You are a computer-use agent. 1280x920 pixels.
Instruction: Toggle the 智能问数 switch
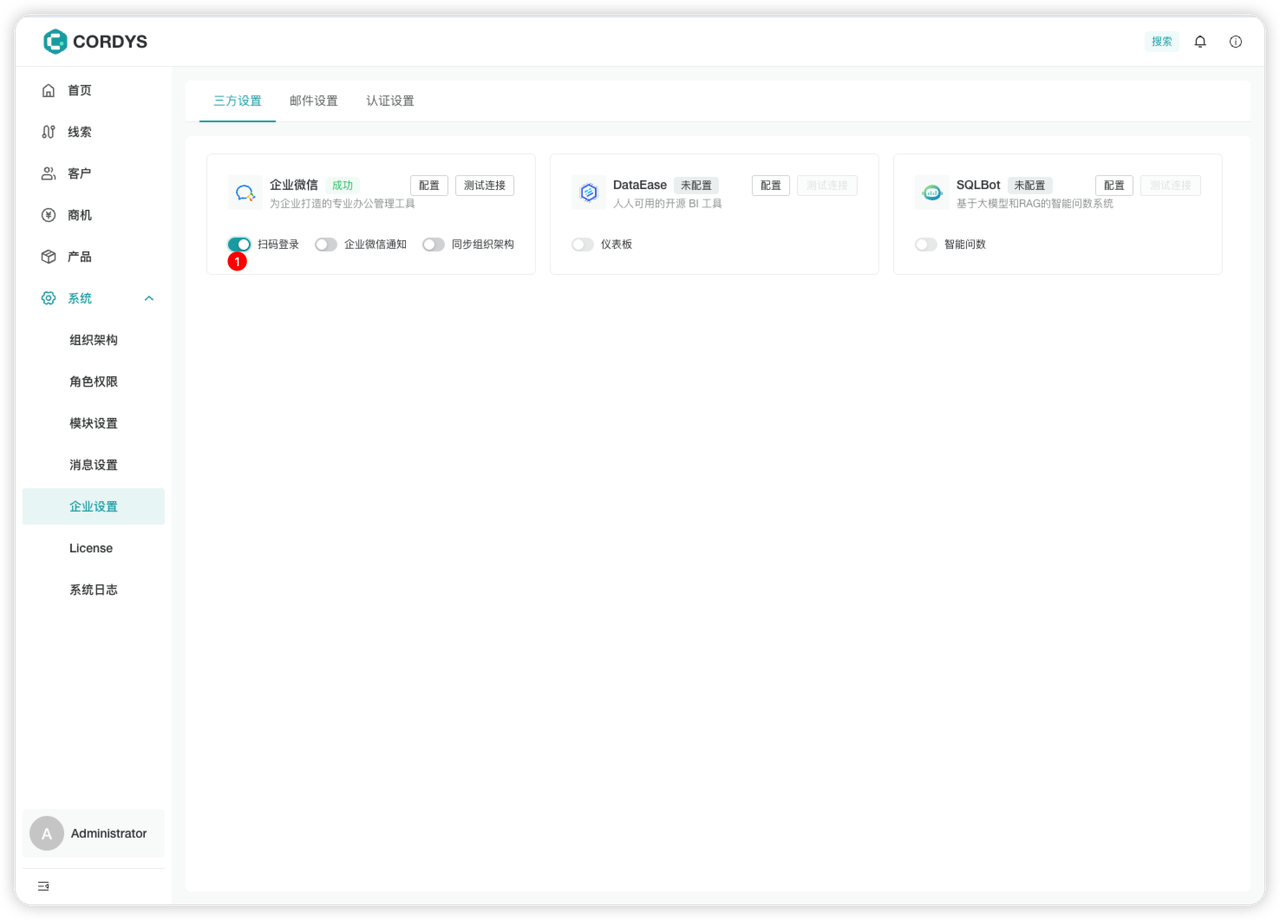(926, 244)
